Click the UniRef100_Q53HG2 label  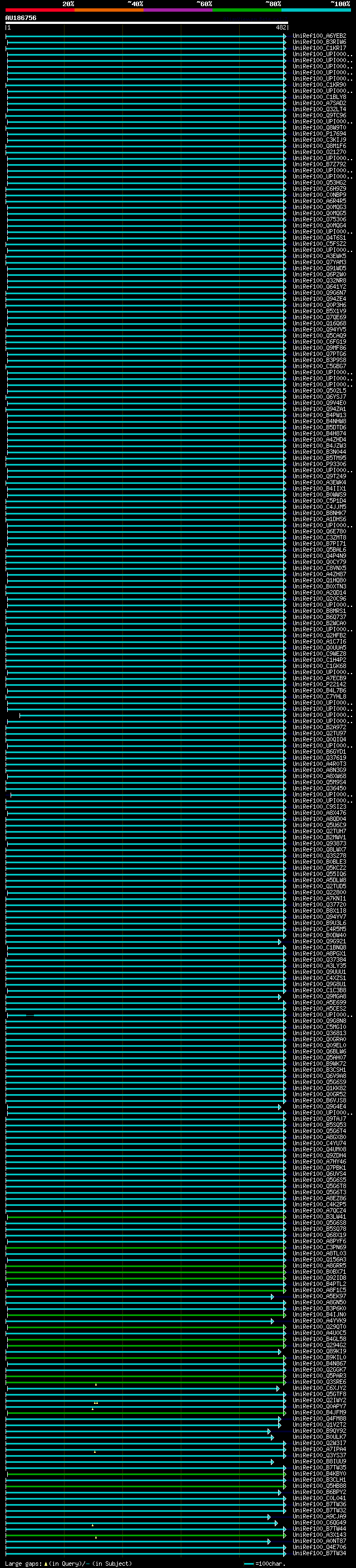click(319, 182)
